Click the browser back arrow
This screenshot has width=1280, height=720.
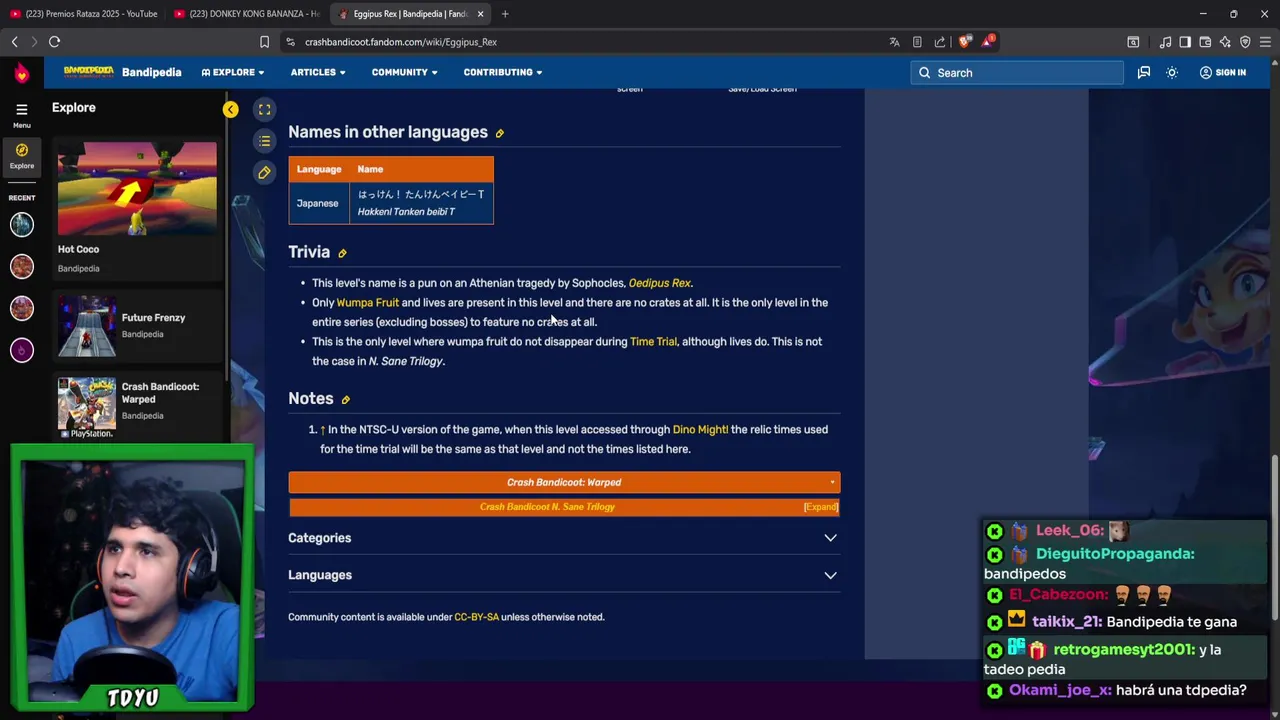click(x=14, y=42)
